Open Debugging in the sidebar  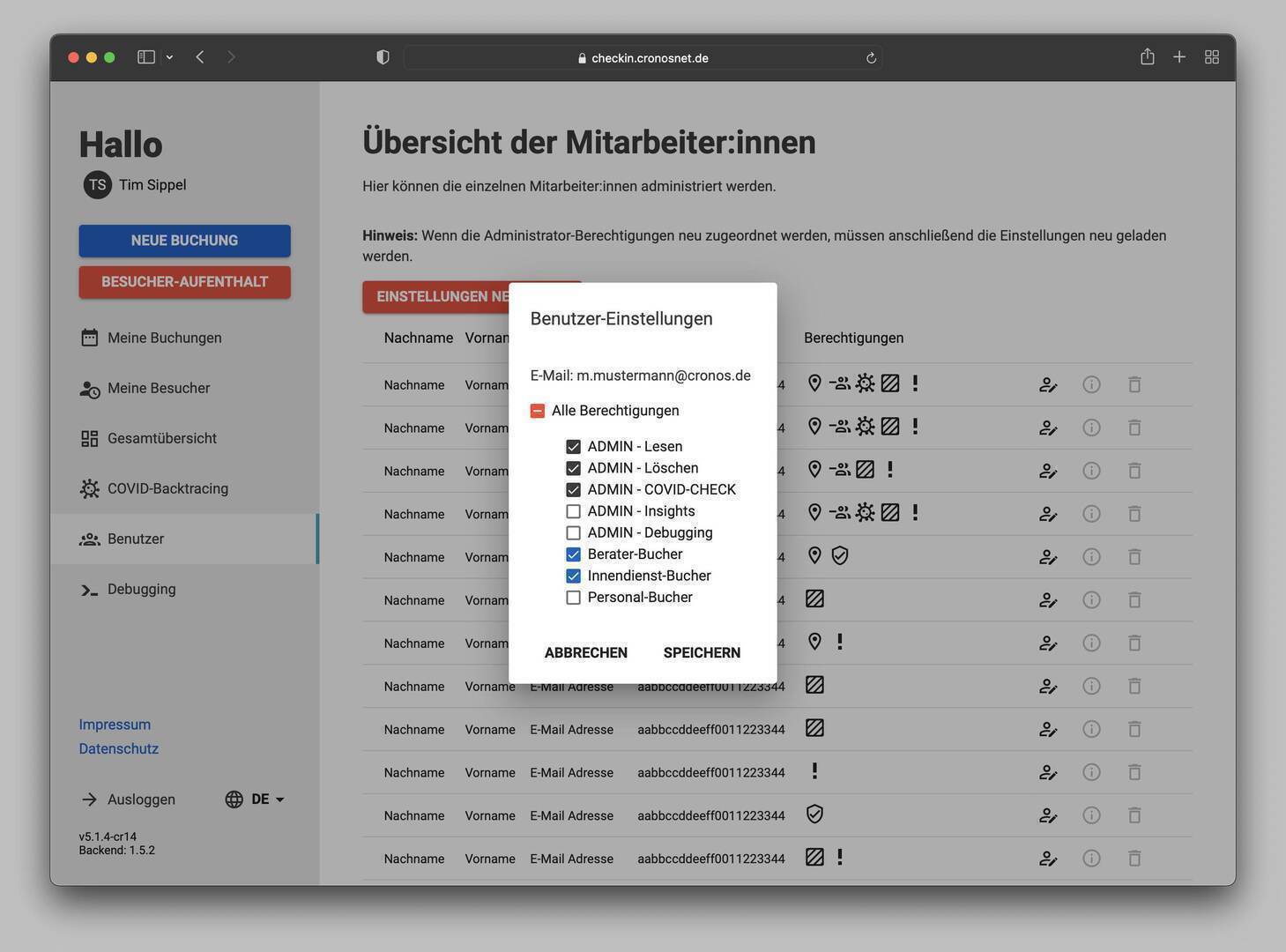[x=141, y=589]
